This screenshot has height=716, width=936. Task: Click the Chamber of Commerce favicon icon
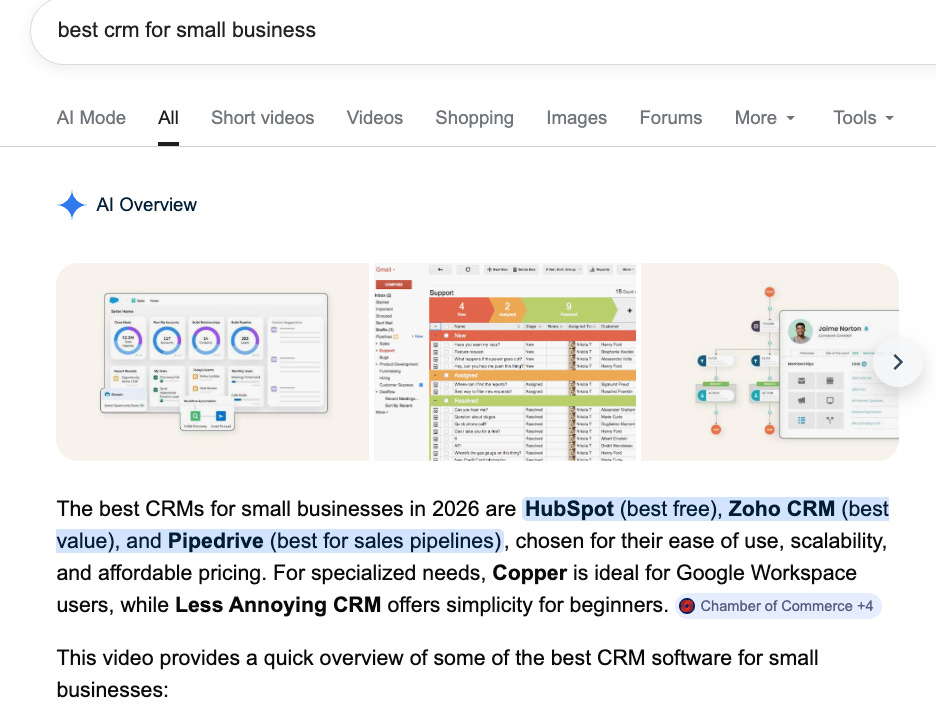688,606
